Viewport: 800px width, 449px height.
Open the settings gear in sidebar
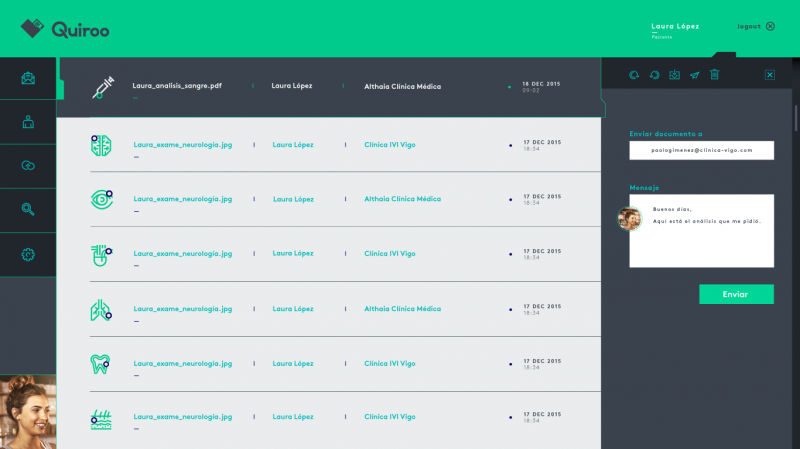pos(28,254)
